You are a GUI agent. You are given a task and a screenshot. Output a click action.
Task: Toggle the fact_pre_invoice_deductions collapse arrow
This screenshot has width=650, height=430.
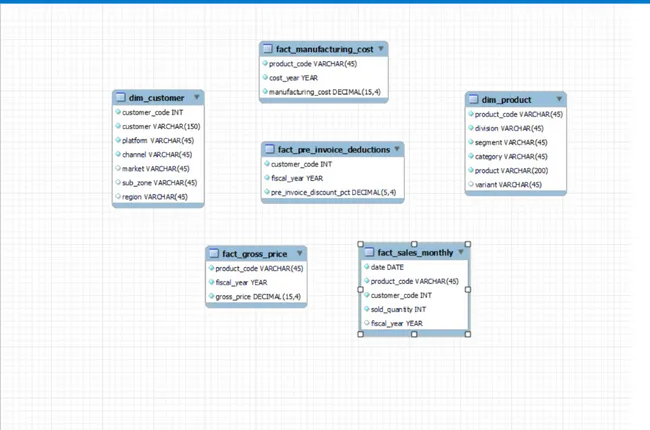(x=398, y=150)
